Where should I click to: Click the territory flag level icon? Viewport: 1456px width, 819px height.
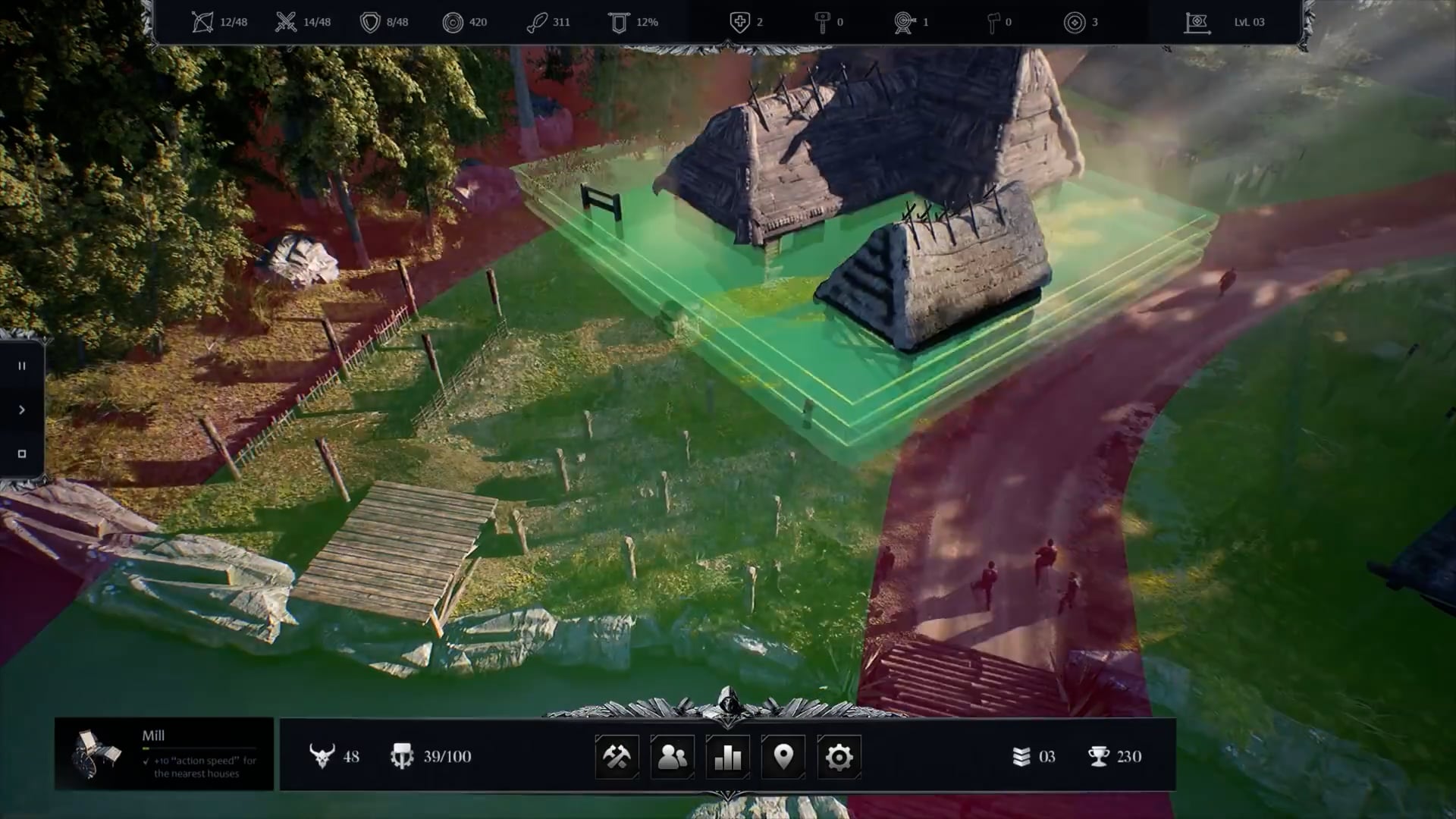1197,22
